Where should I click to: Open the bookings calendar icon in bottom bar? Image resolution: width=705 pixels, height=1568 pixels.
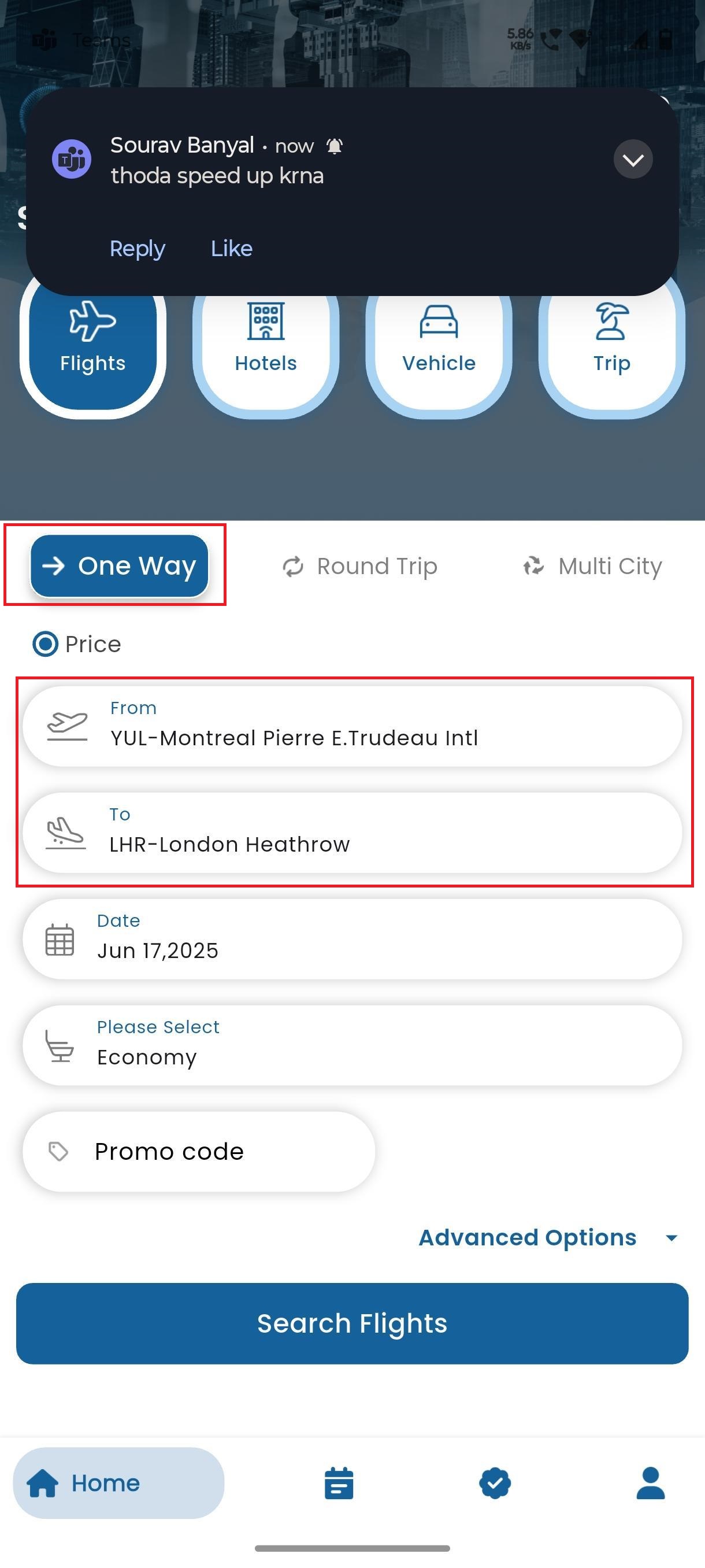(x=339, y=1483)
